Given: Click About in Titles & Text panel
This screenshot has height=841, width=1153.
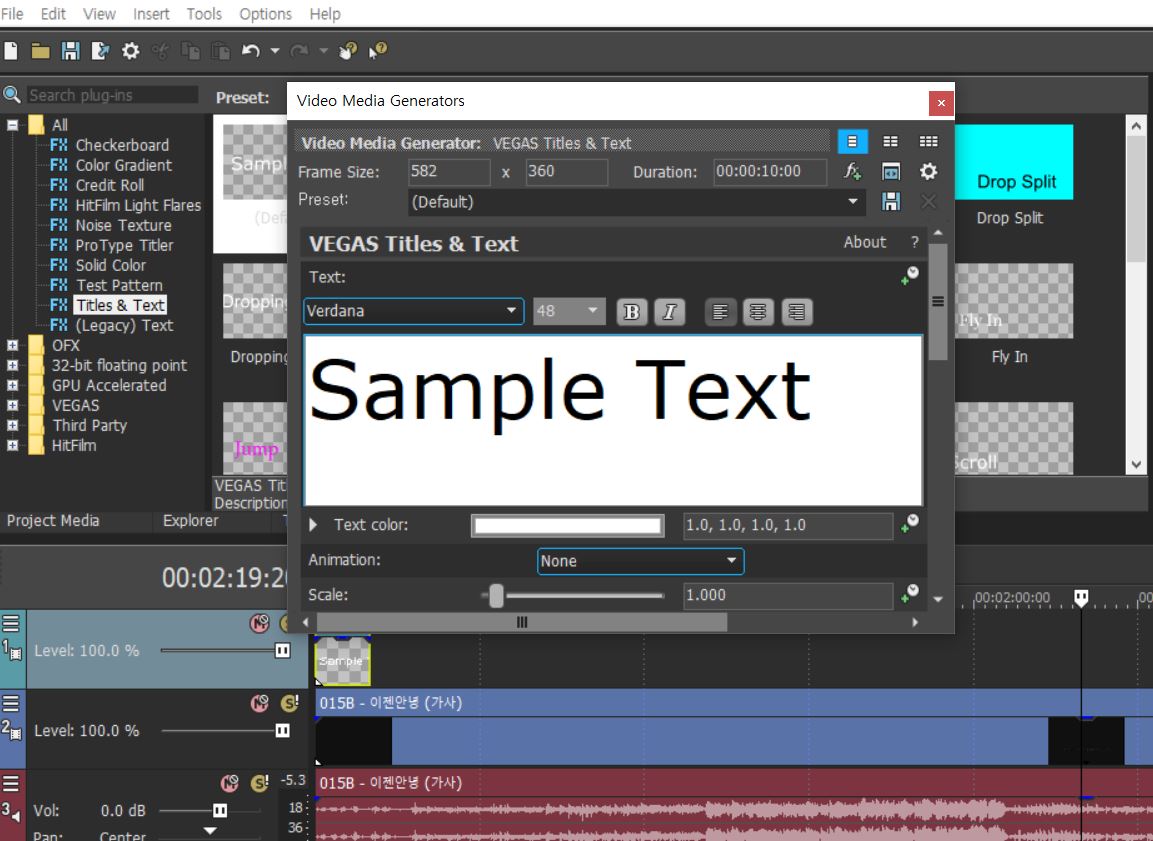Looking at the screenshot, I should tap(865, 242).
